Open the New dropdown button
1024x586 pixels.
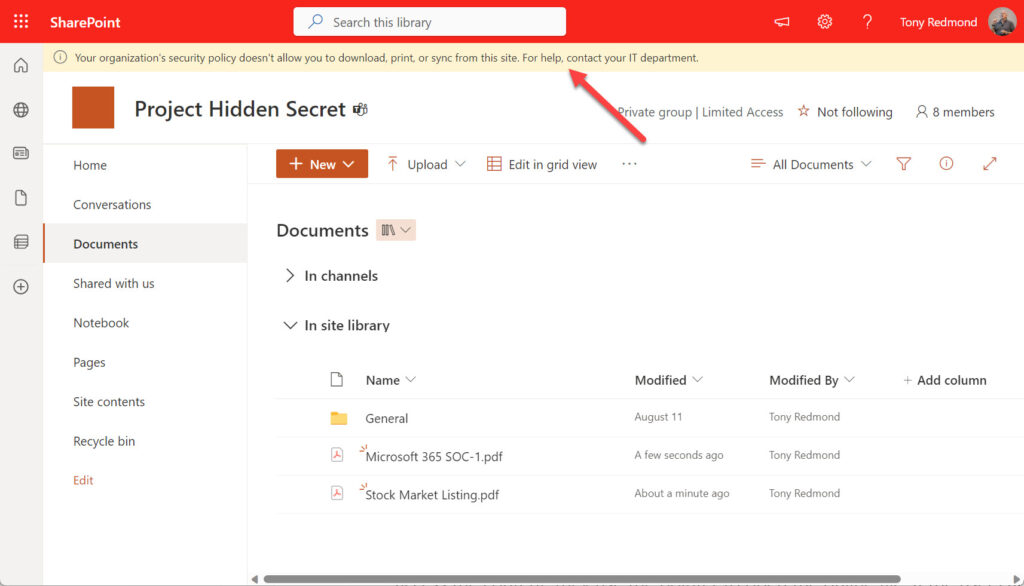pos(322,164)
